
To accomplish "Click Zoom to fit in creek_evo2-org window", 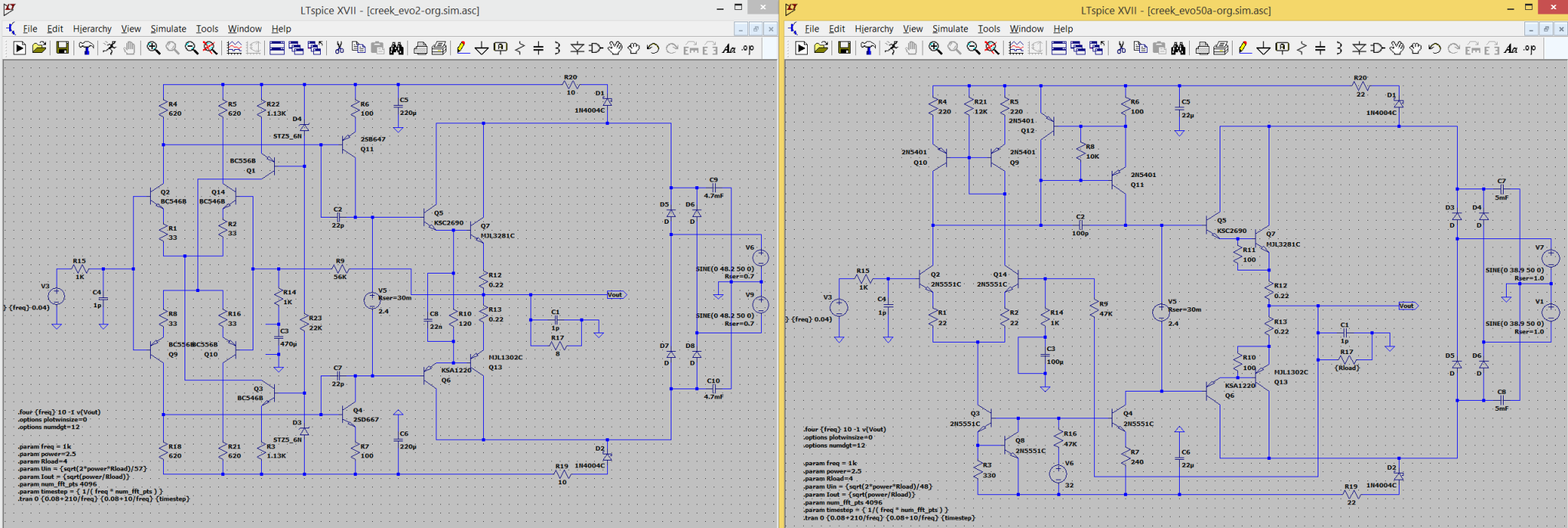I will click(x=210, y=48).
